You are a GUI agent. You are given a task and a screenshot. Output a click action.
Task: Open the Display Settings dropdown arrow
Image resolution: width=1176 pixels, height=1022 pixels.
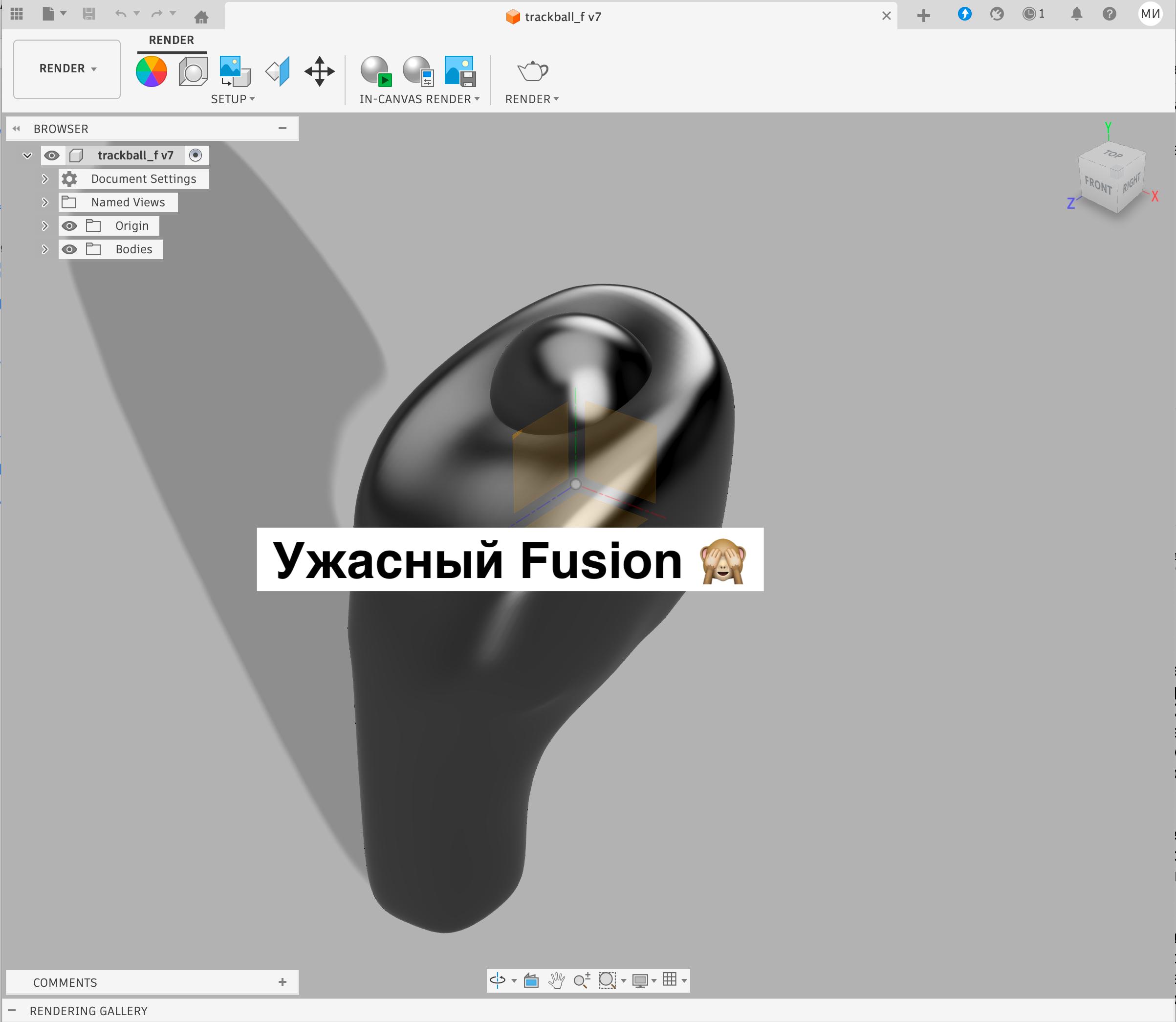coord(654,981)
